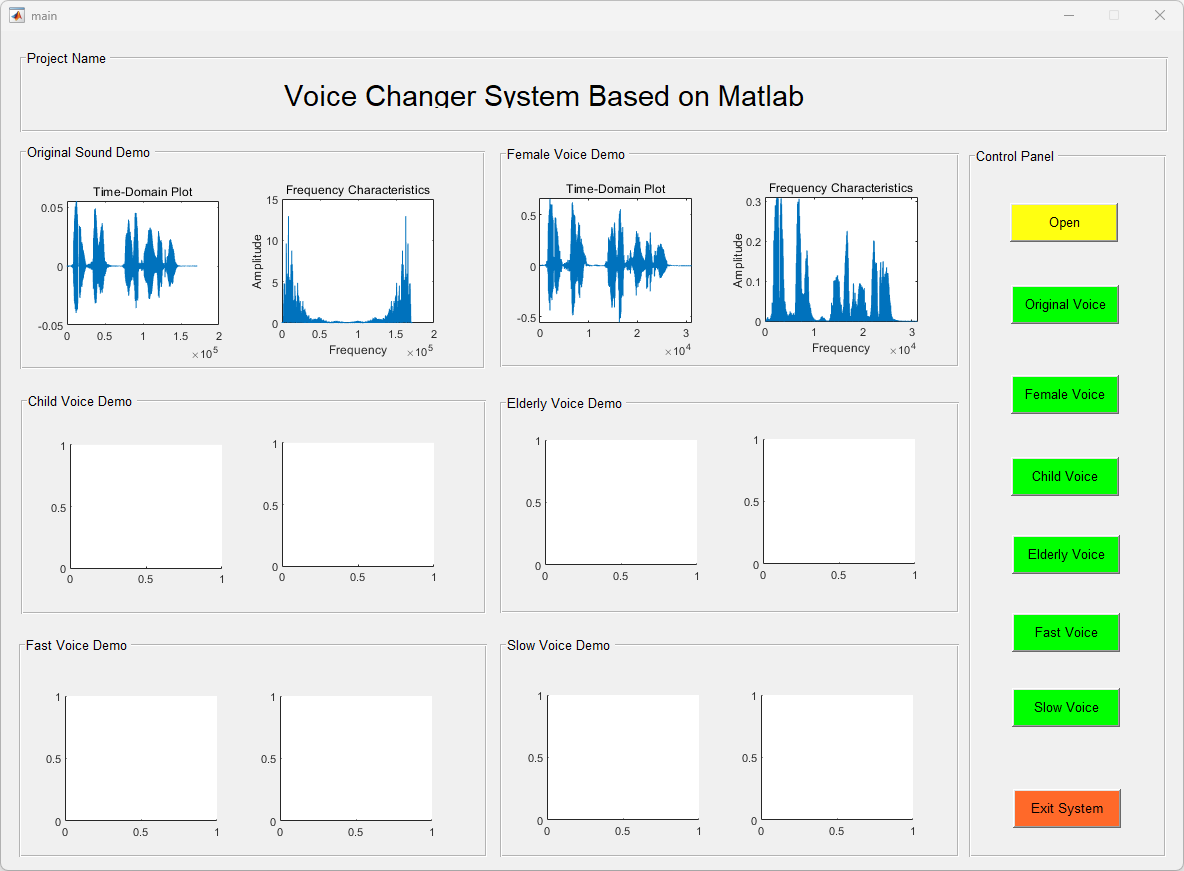Viewport: 1184px width, 871px height.
Task: Click the 'Project Name' panel label
Action: point(66,58)
